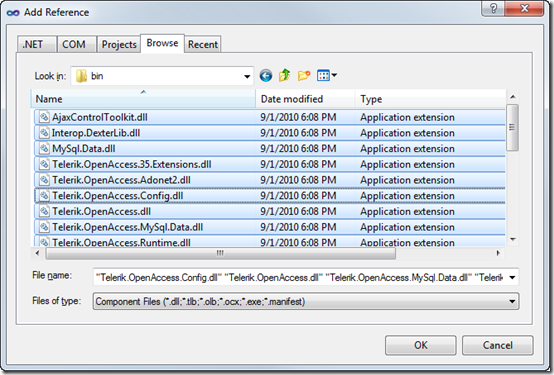The width and height of the screenshot is (554, 375).
Task: Click the vertical scrollbar thumb
Action: [x=512, y=128]
